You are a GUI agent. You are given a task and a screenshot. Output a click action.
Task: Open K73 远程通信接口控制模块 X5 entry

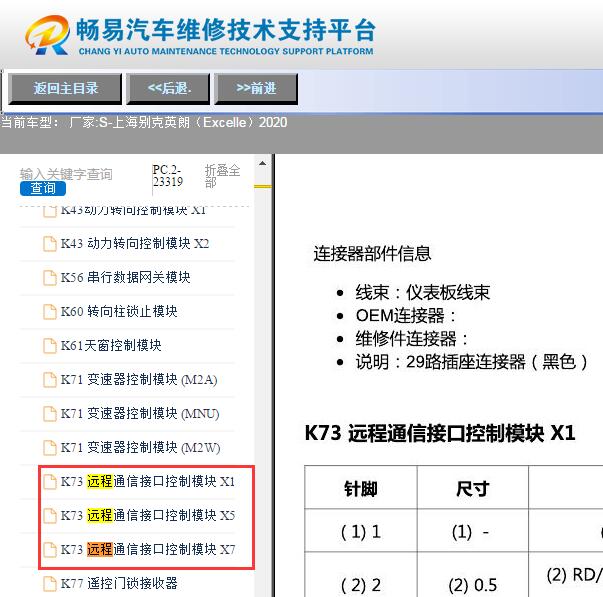[x=148, y=515]
